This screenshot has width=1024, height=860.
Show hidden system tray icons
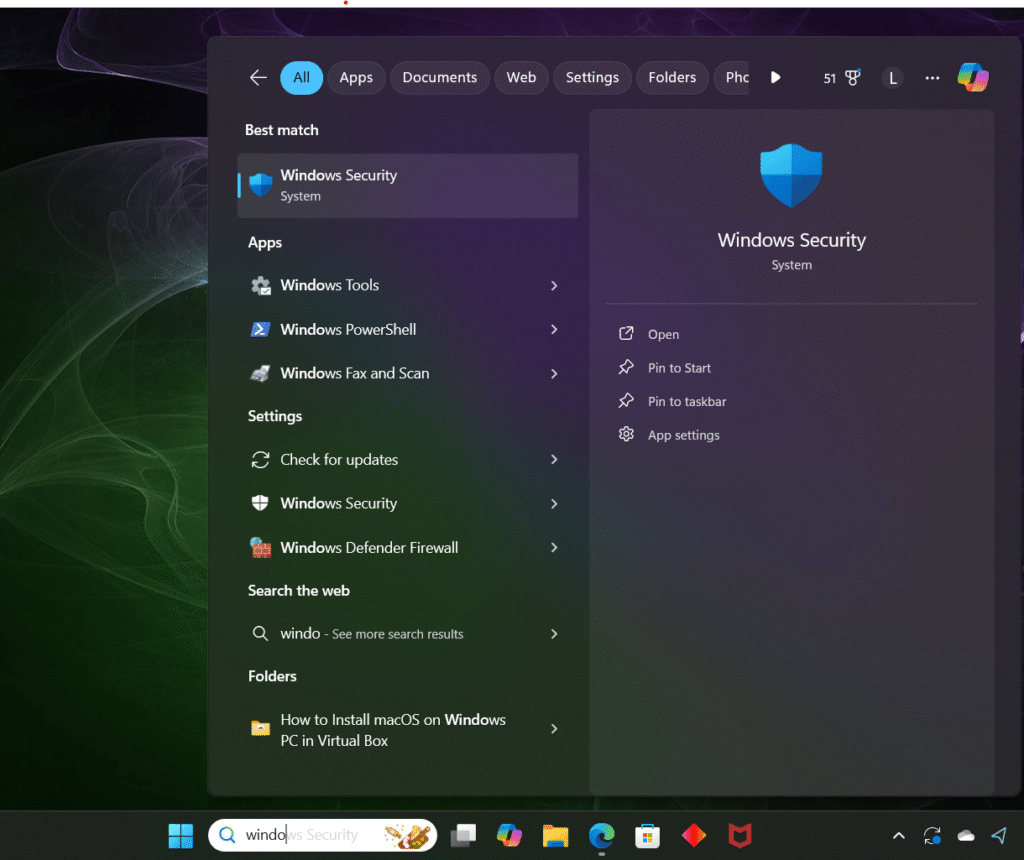[x=898, y=836]
